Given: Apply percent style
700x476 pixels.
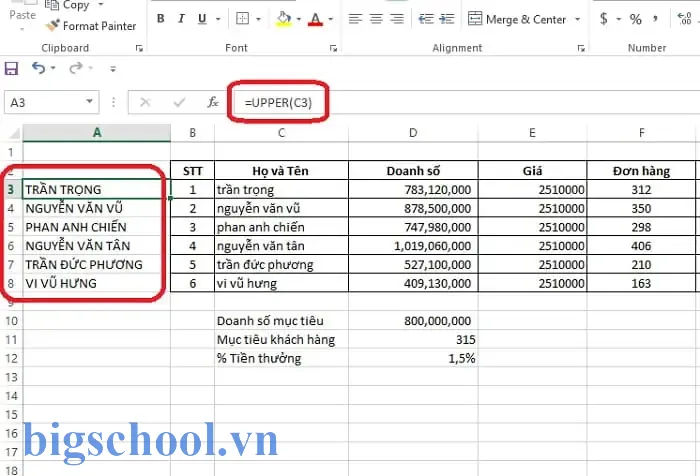Looking at the screenshot, I should click(635, 19).
